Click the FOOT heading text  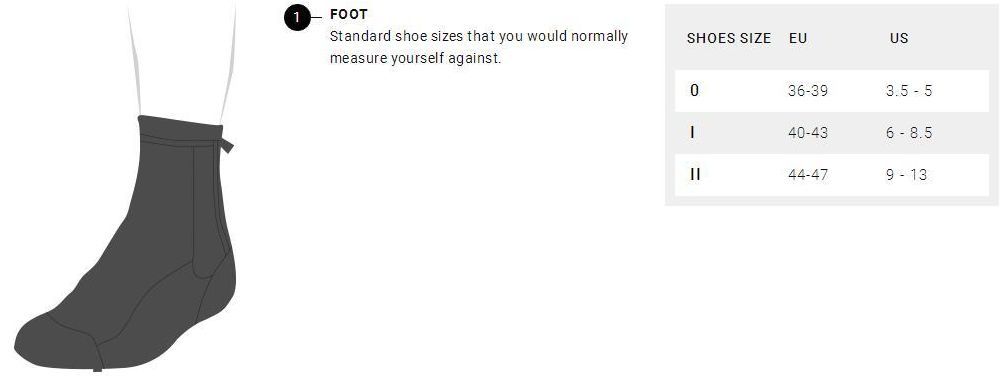click(x=349, y=14)
